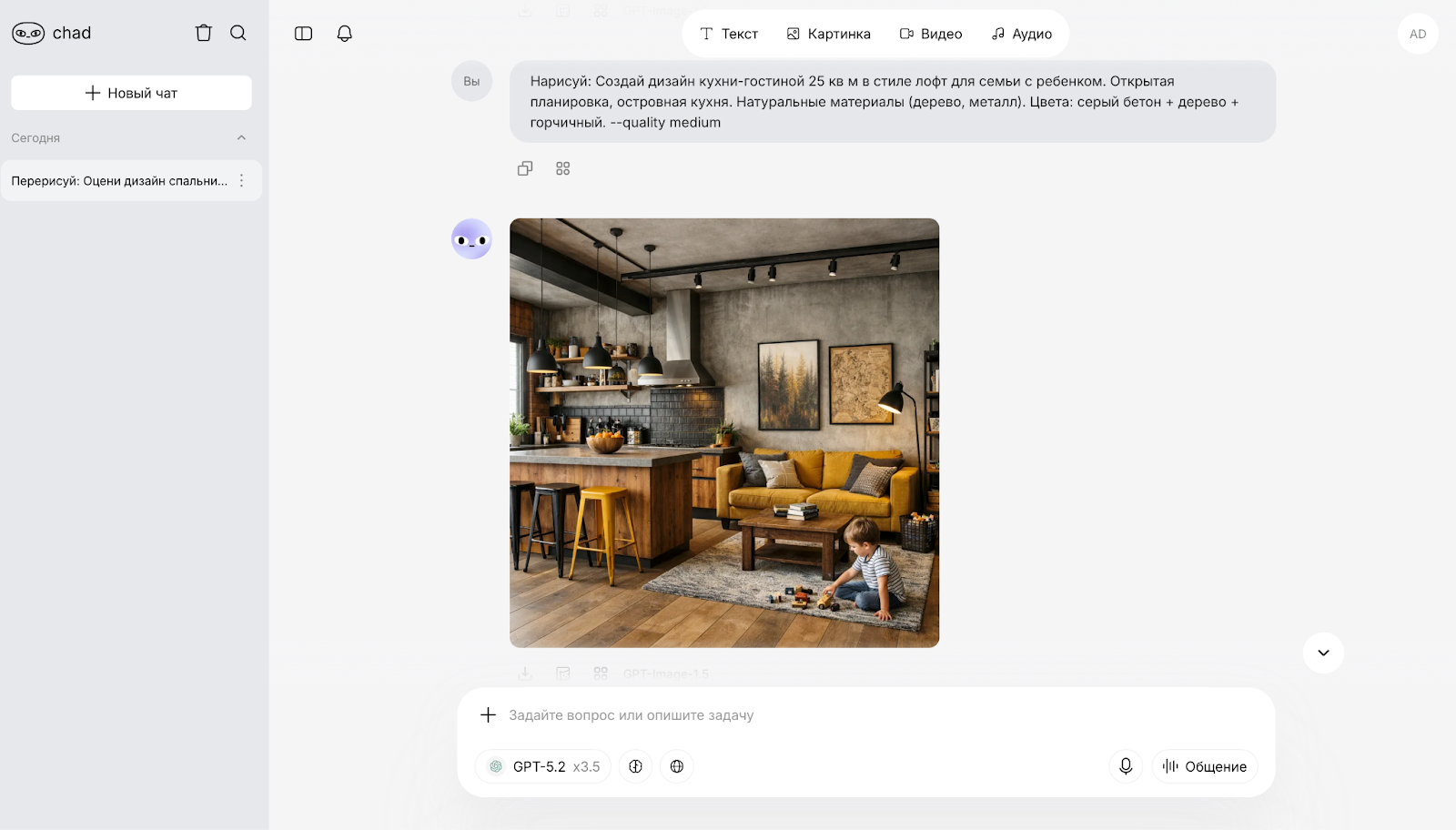Click the Общение voice chat button
Screen dimensions: 1456x830
pyautogui.click(x=1205, y=766)
